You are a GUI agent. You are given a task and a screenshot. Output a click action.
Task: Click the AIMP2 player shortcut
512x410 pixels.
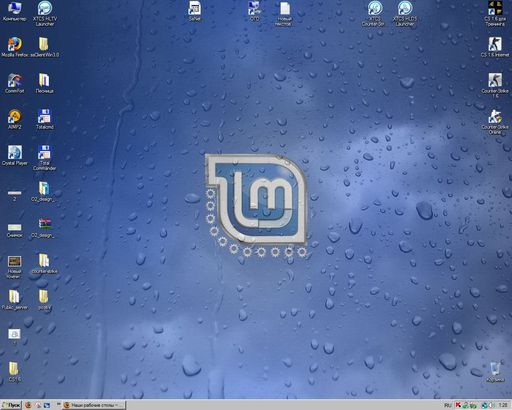tap(14, 119)
